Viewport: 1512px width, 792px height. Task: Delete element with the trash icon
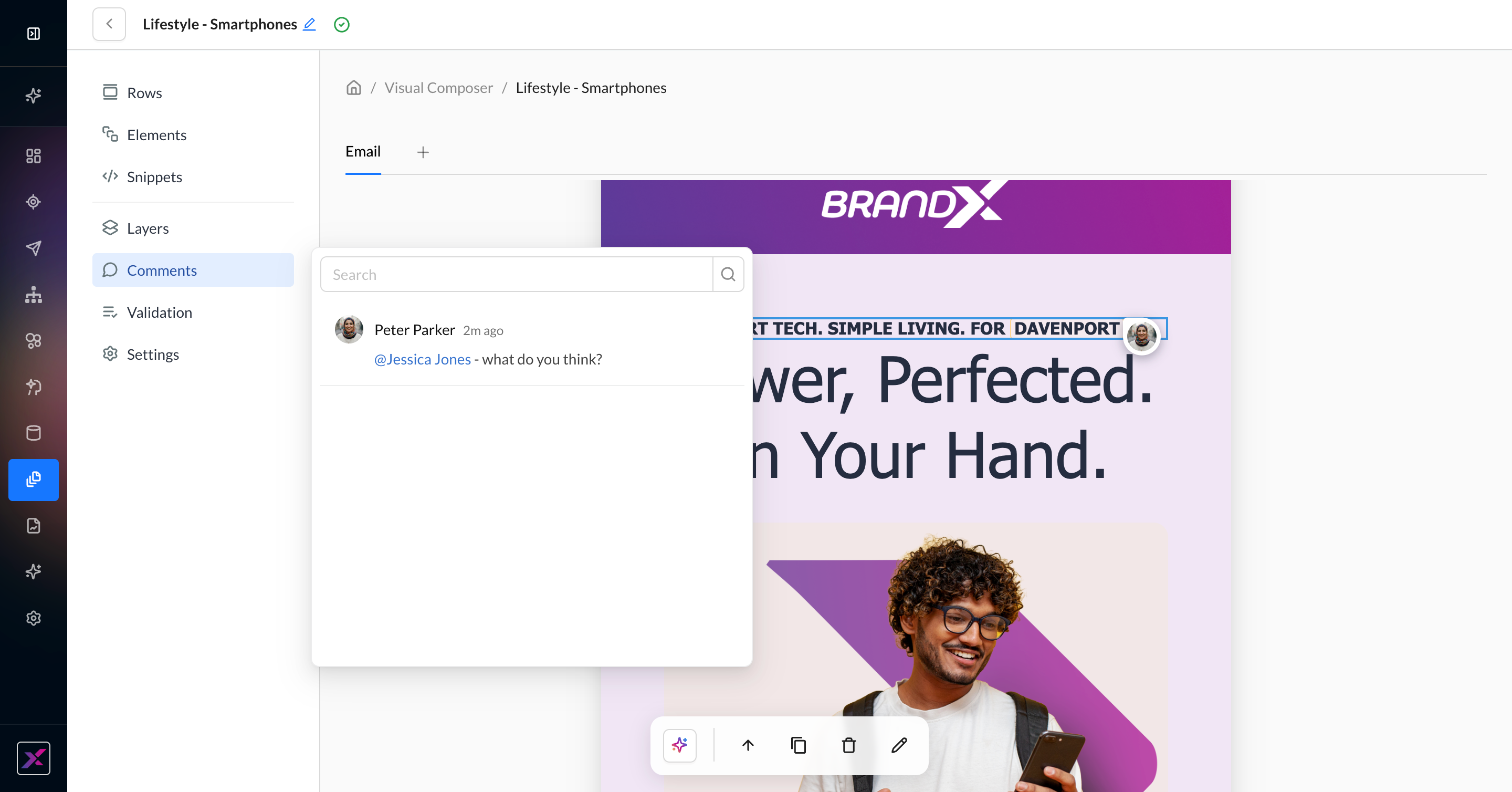click(x=849, y=746)
